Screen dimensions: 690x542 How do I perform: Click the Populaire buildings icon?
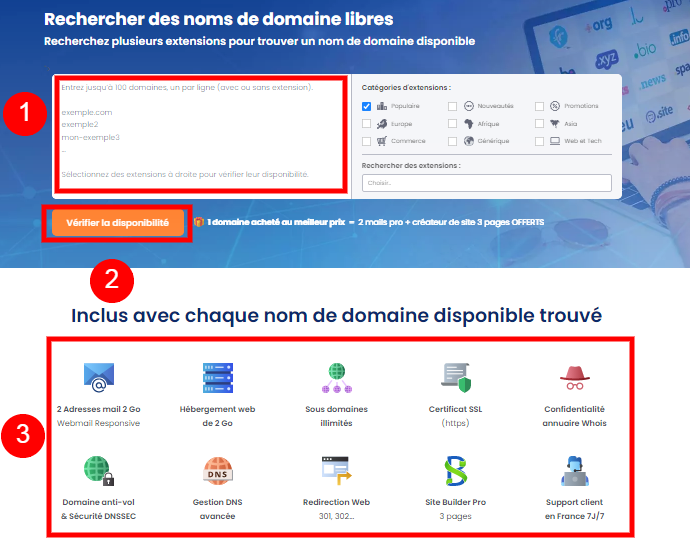pyautogui.click(x=382, y=106)
